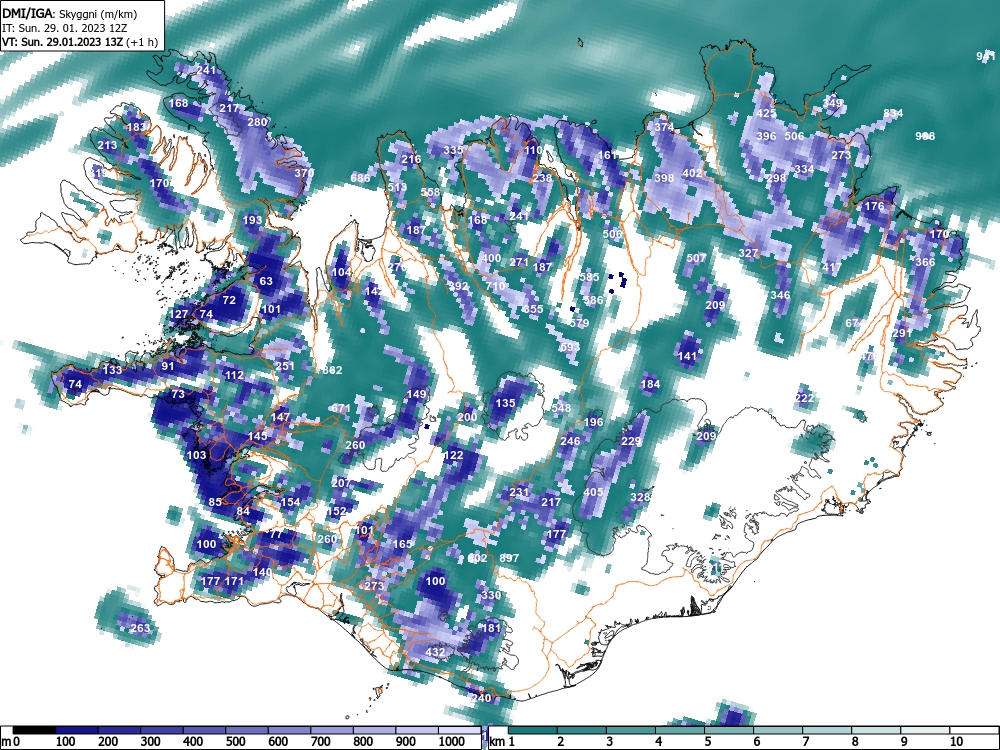Click the visibility value '213'
This screenshot has width=1000, height=750.
point(107,145)
